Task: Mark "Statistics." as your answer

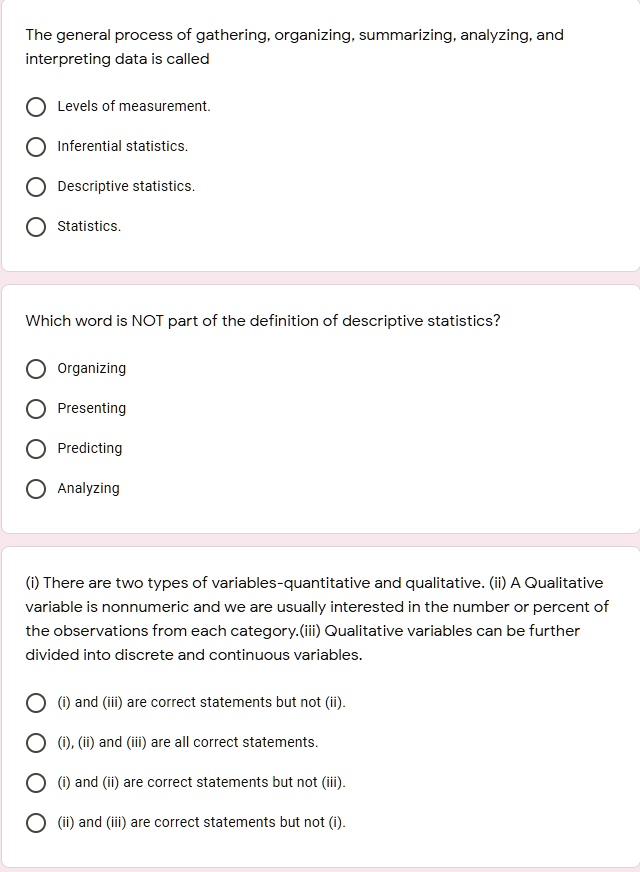Action: tap(36, 226)
